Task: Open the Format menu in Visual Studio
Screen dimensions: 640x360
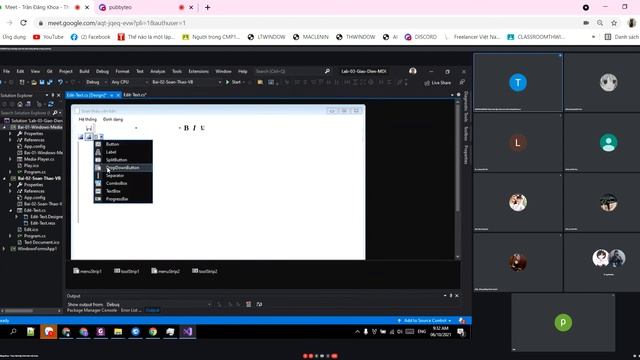Action: (x=122, y=71)
